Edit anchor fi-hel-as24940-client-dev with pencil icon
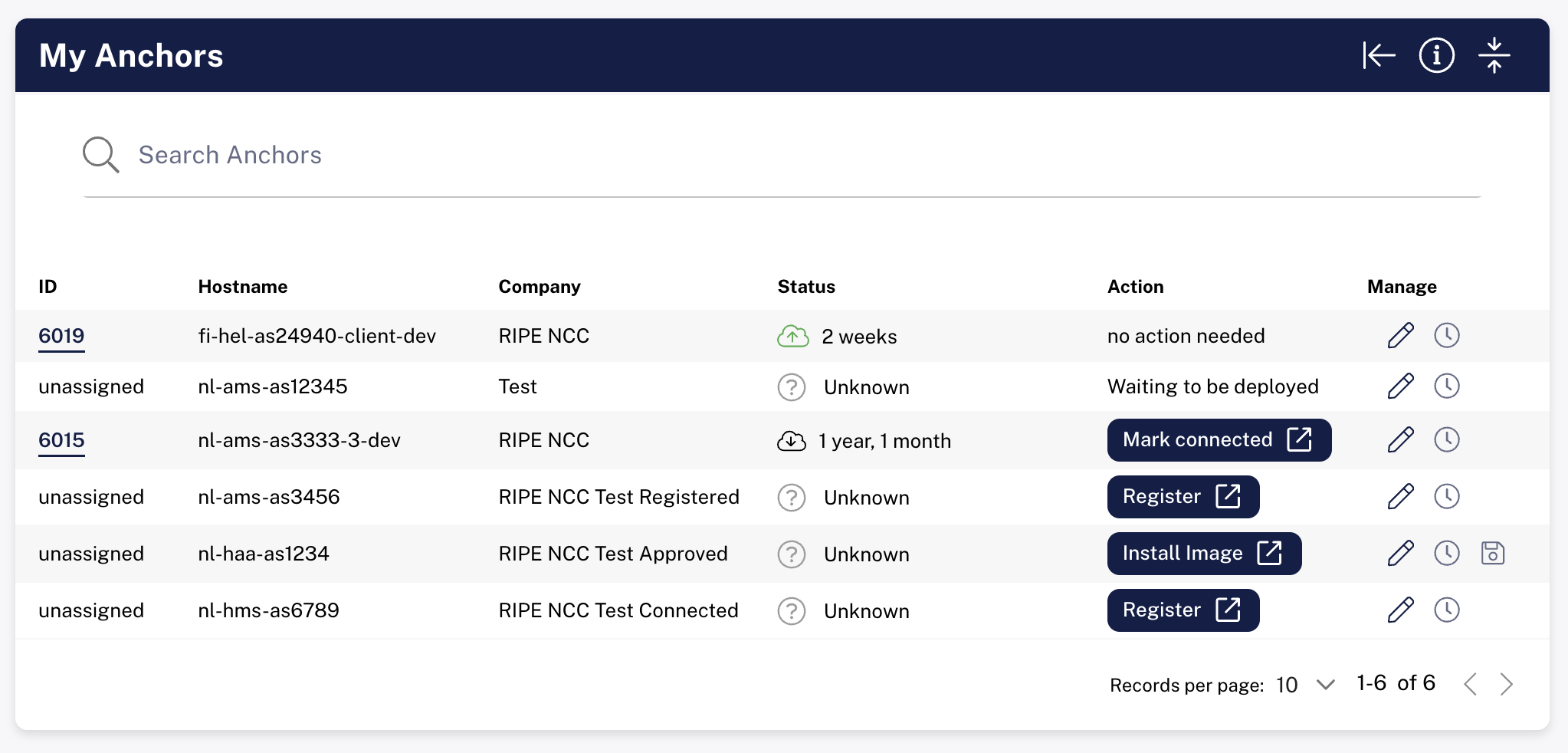 (1400, 336)
